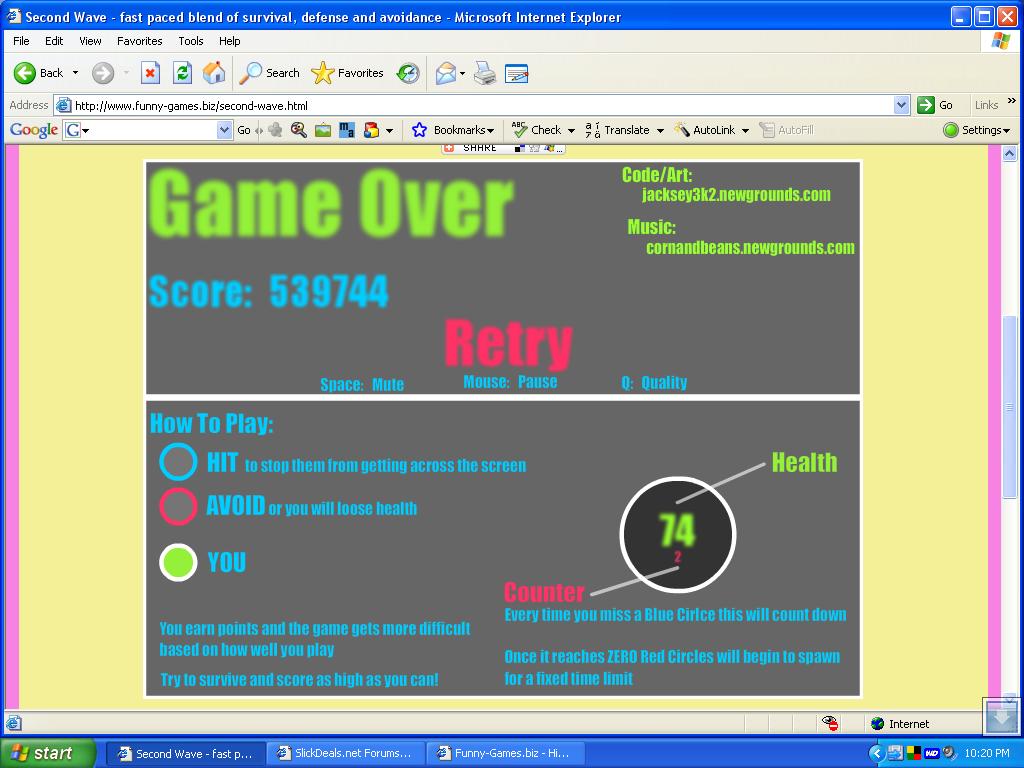Stop loading the page
The image size is (1024, 768).
tap(151, 73)
